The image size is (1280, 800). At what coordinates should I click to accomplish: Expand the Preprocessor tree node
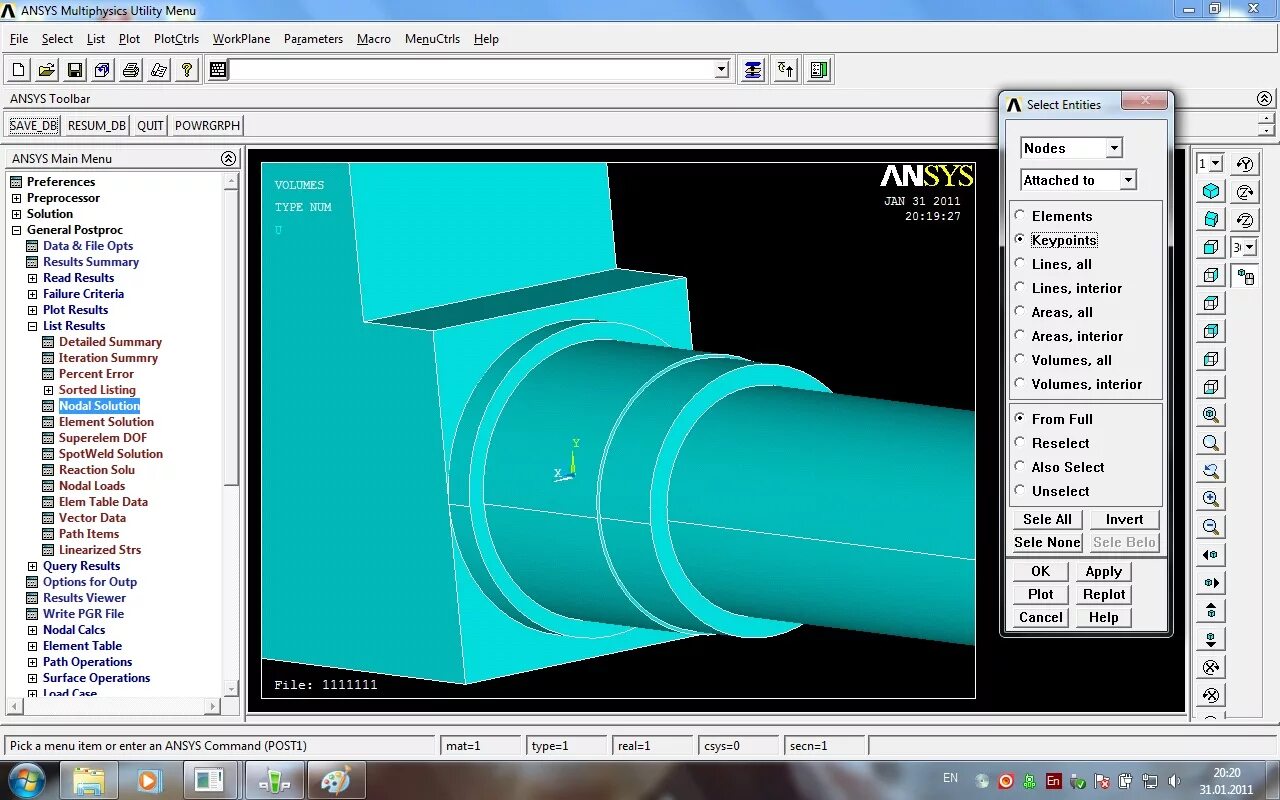pos(16,198)
